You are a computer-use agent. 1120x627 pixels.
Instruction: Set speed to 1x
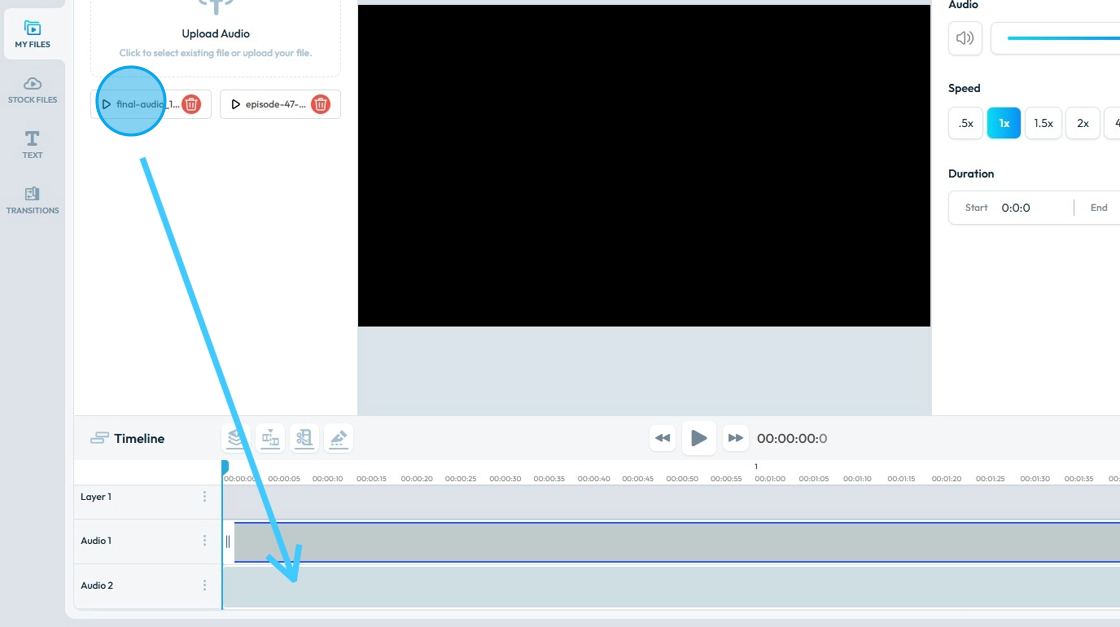point(1004,124)
